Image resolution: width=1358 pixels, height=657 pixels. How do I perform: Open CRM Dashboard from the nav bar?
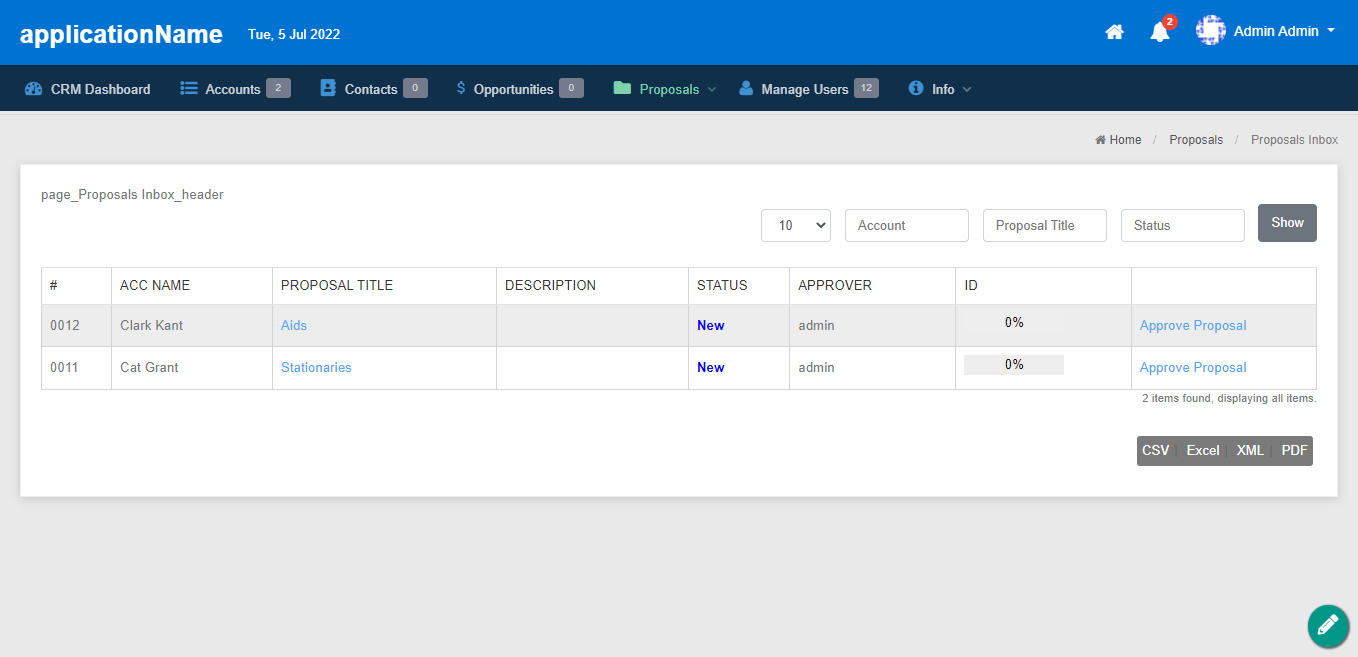(88, 89)
